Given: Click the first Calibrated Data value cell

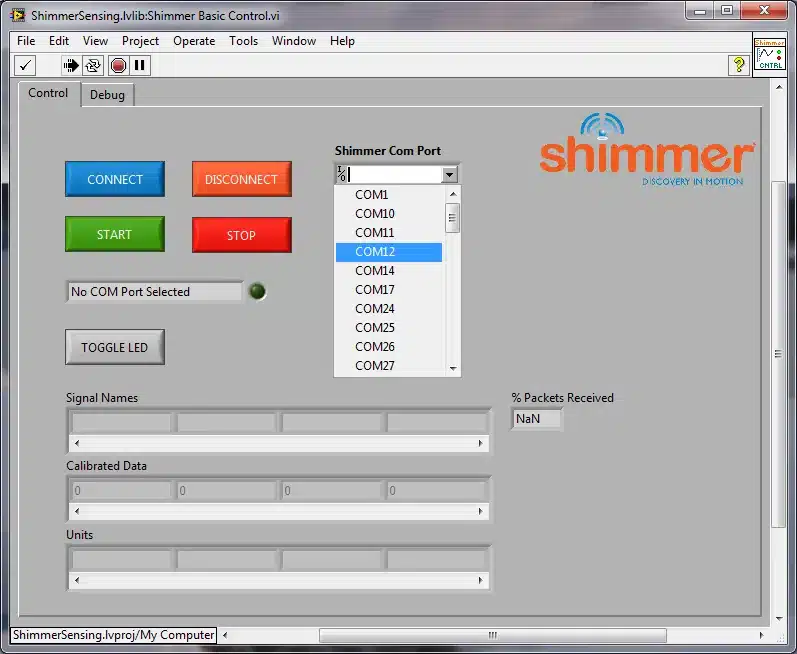Looking at the screenshot, I should coord(121,490).
